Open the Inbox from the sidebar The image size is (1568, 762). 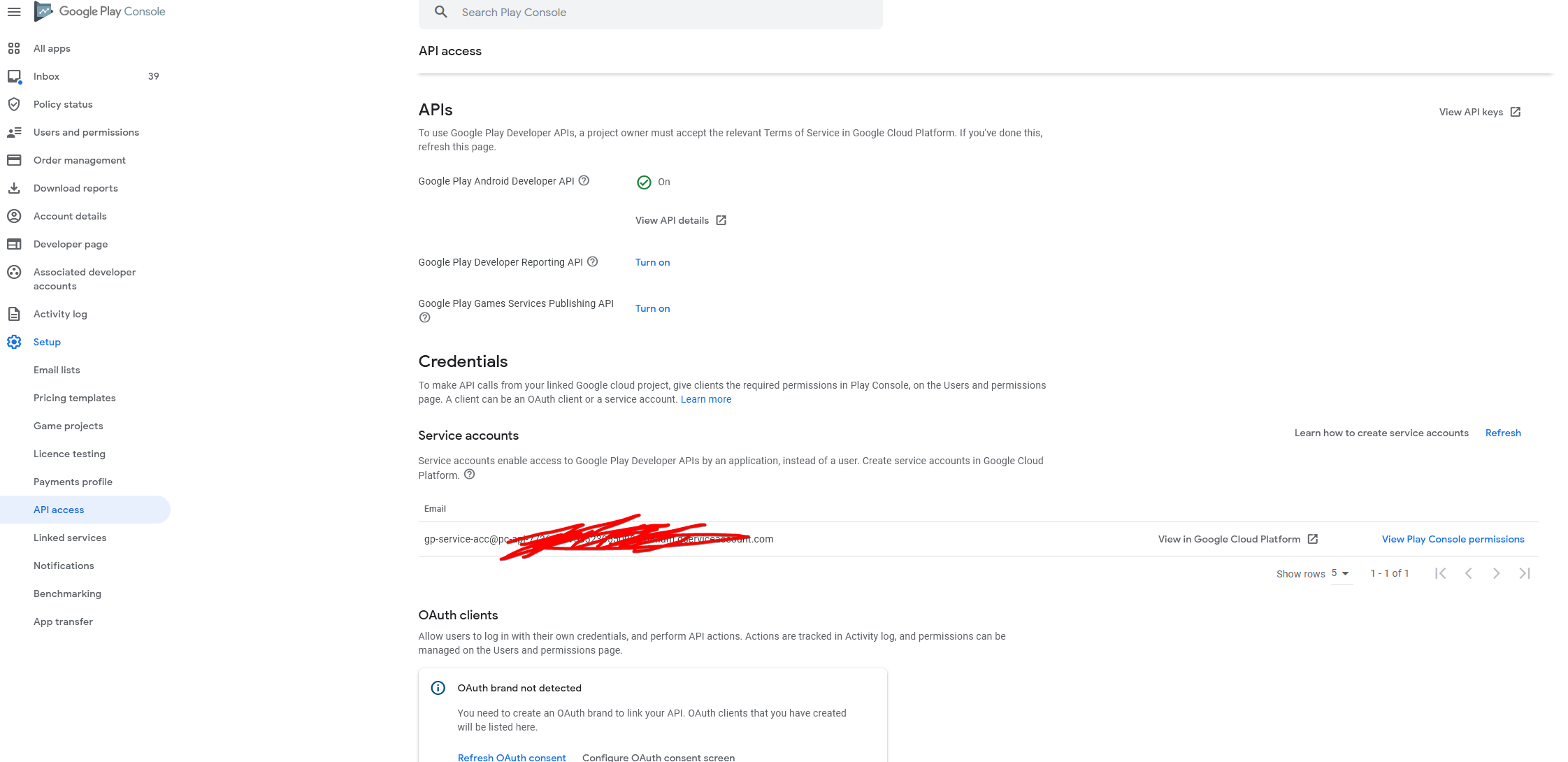click(x=46, y=76)
